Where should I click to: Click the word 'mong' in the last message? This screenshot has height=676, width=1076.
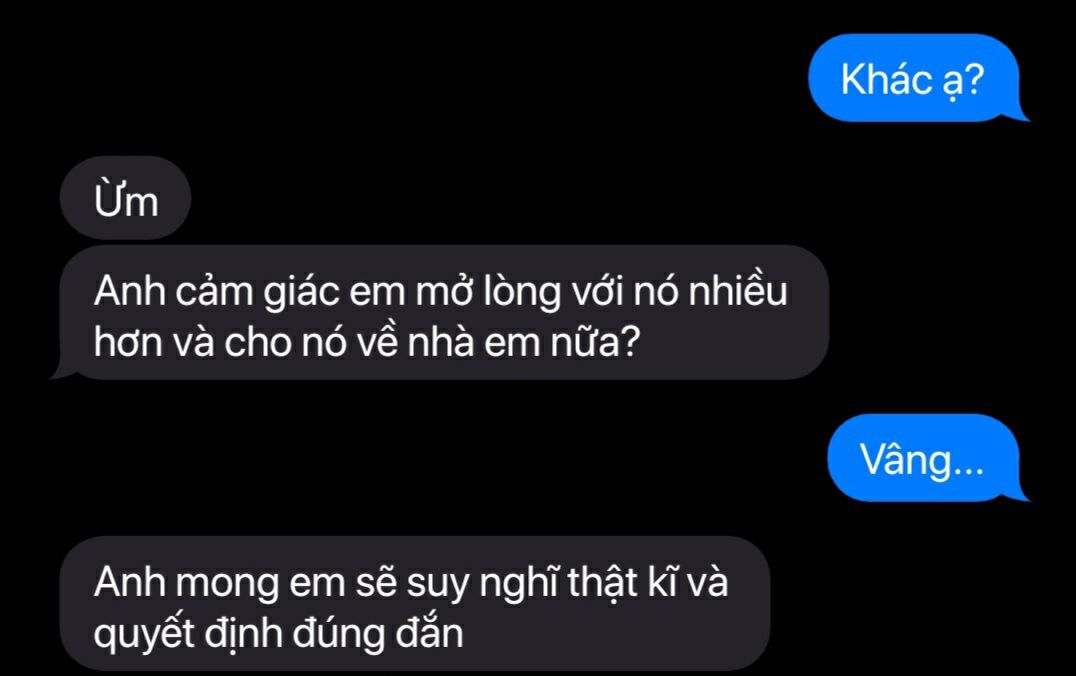(x=227, y=585)
